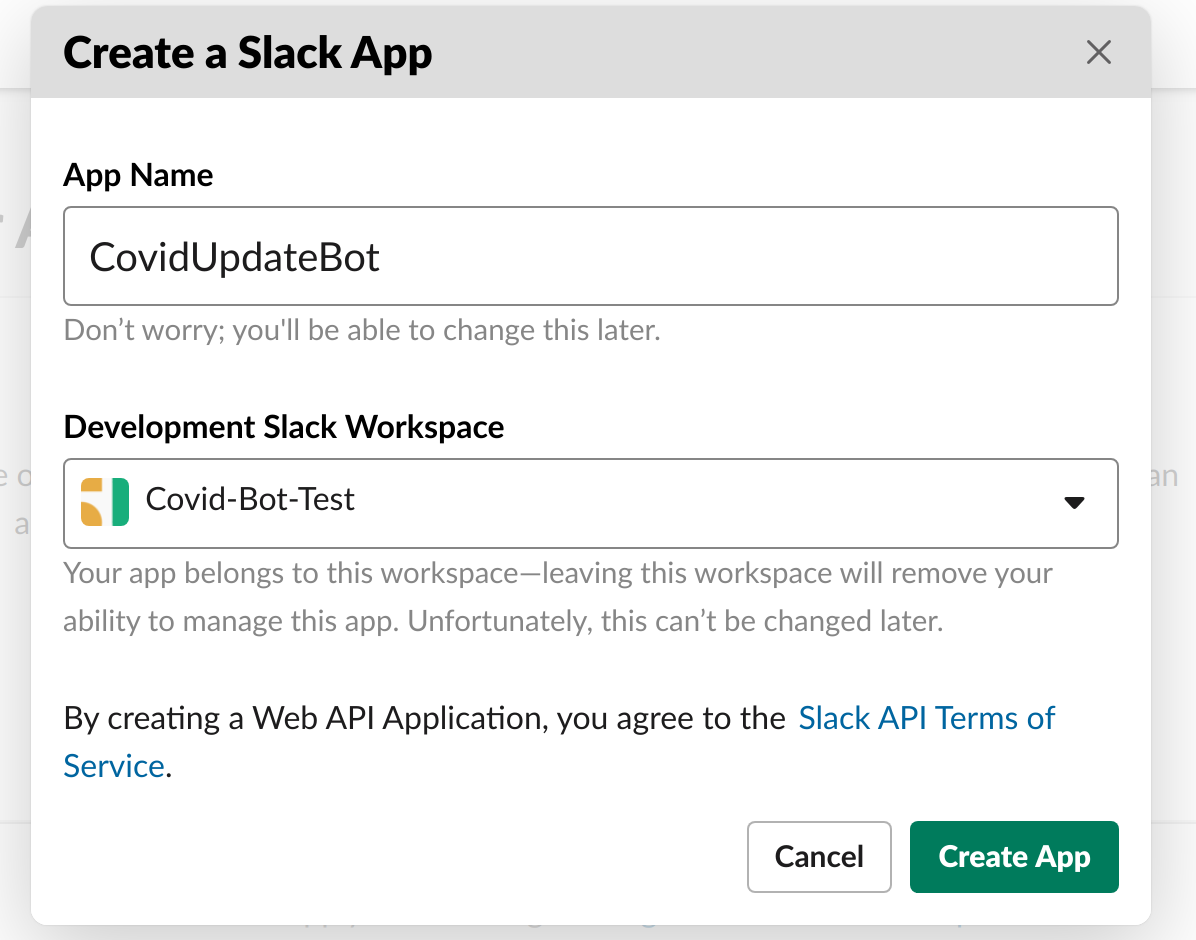Close the Create a Slack App dialog
The image size is (1196, 940).
tap(1098, 53)
